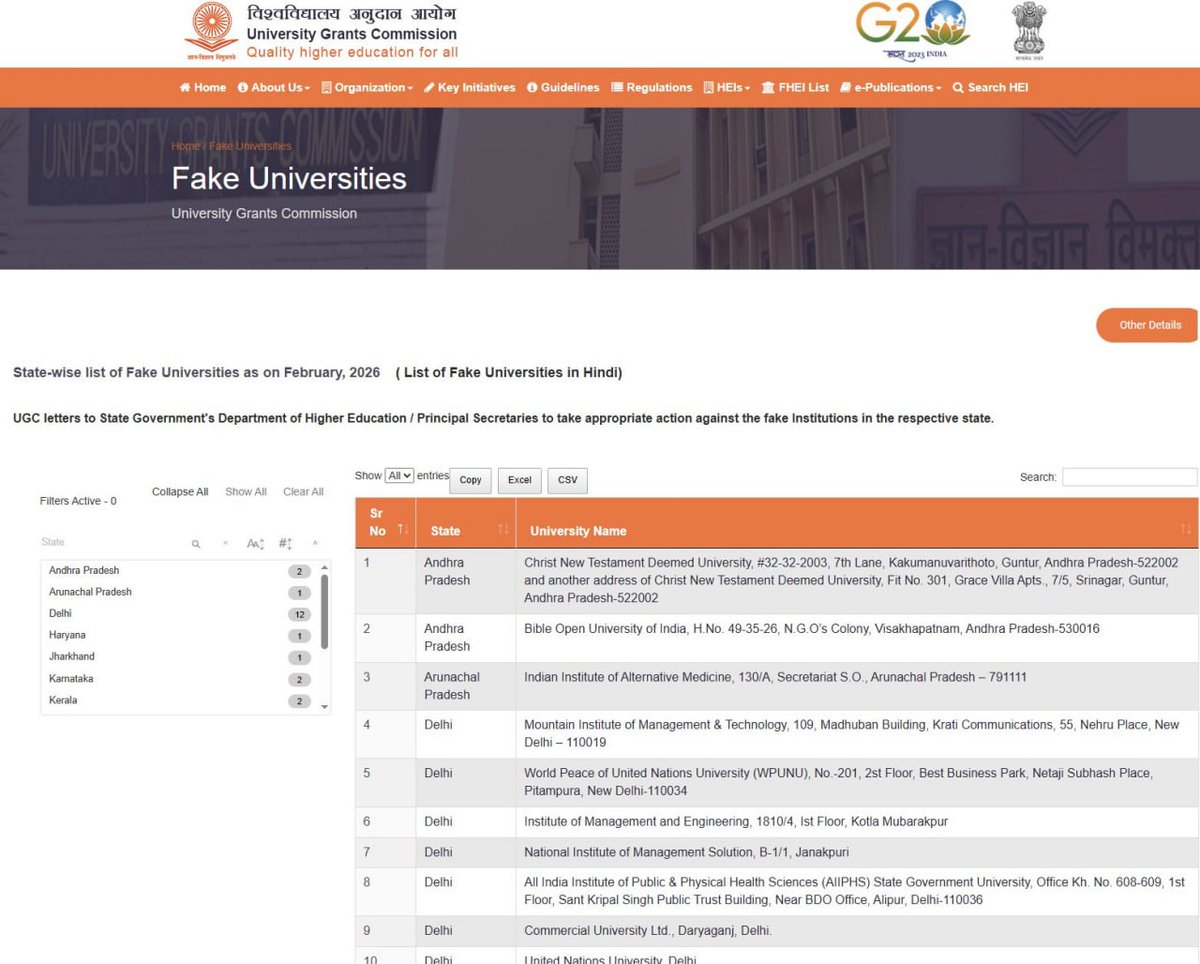Click Indian Institute of Alternative Medicine row
The height and width of the screenshot is (964, 1200).
pyautogui.click(x=776, y=686)
